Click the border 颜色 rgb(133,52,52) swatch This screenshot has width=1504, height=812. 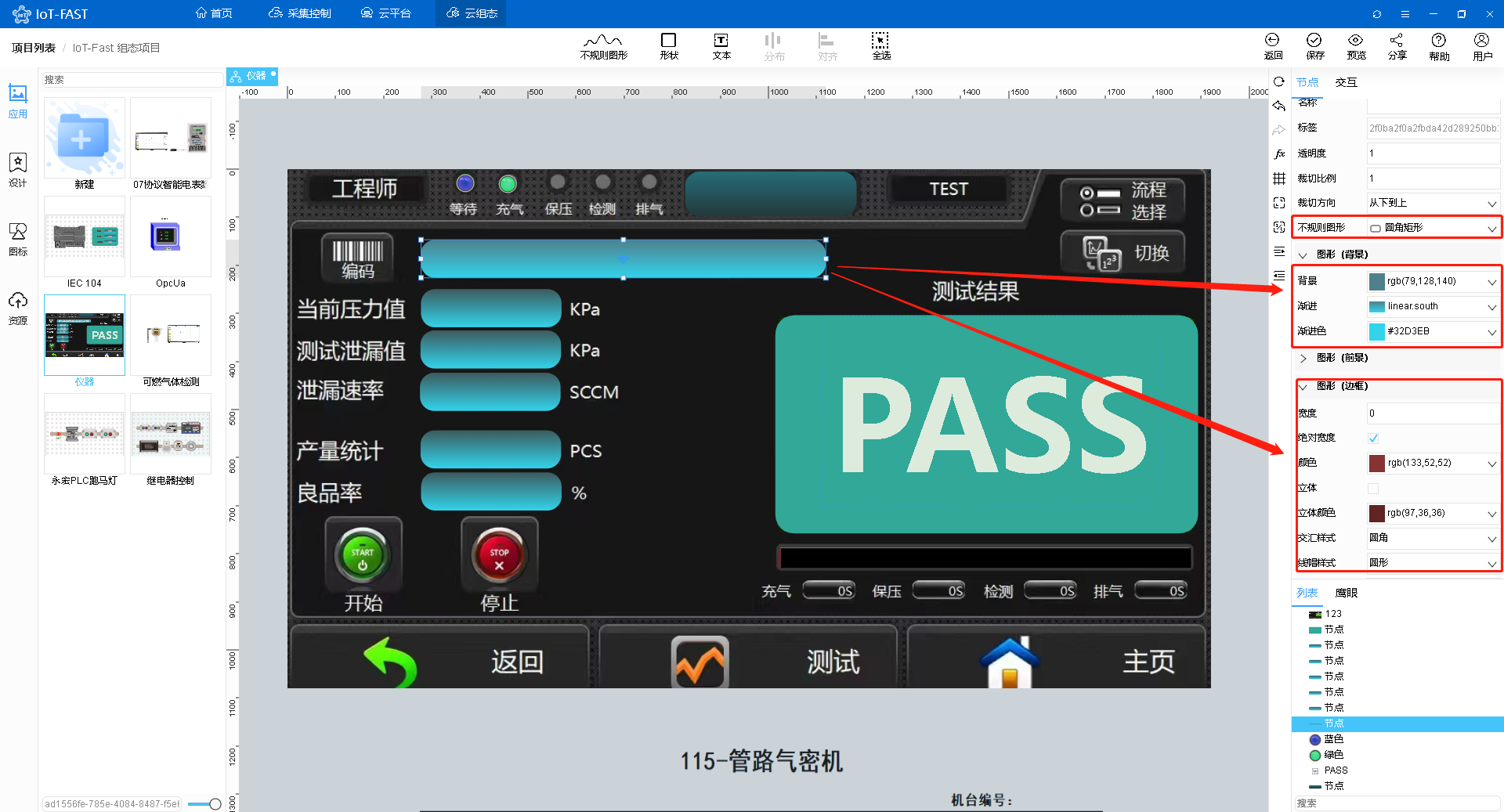[x=1376, y=463]
